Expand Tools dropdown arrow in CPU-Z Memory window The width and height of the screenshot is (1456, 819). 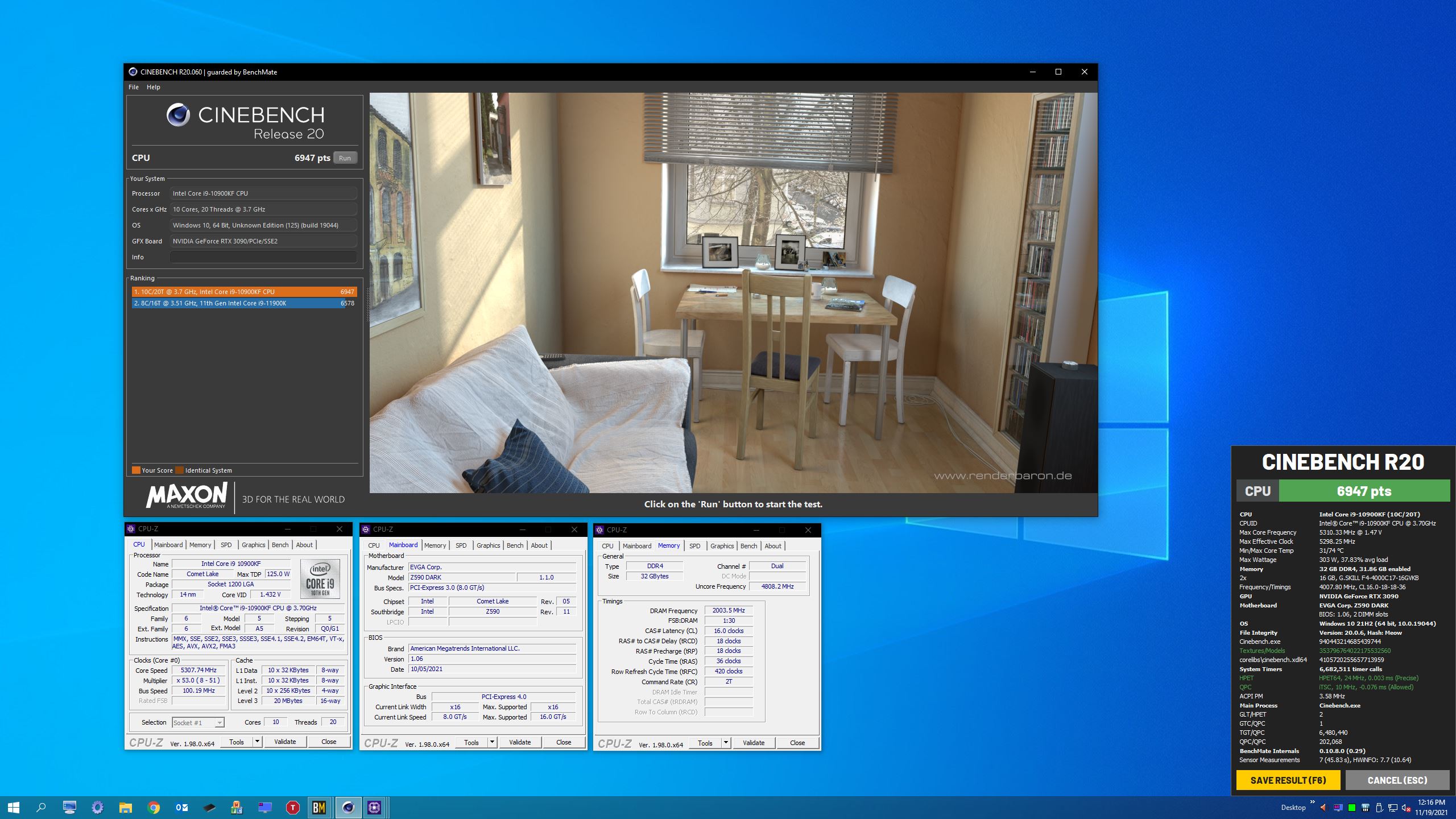pyautogui.click(x=726, y=743)
